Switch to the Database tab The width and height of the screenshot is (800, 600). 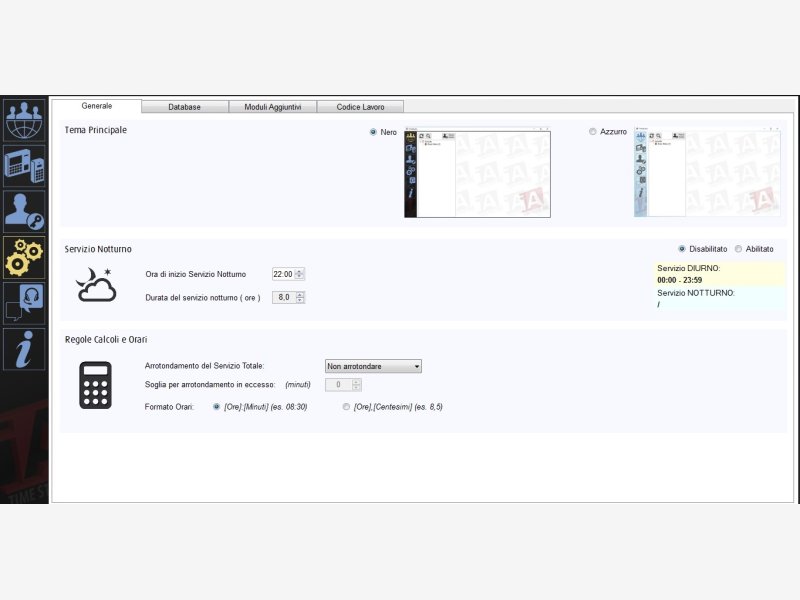pos(184,107)
